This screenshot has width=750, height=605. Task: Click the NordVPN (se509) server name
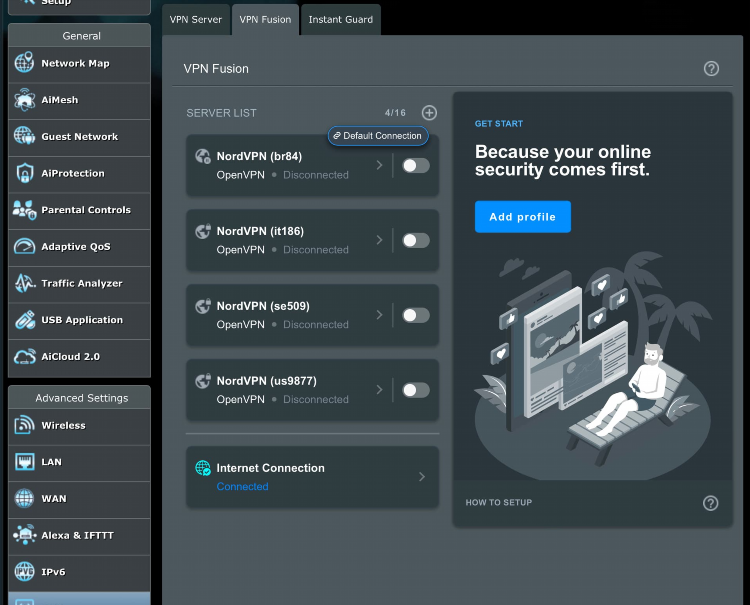[263, 306]
